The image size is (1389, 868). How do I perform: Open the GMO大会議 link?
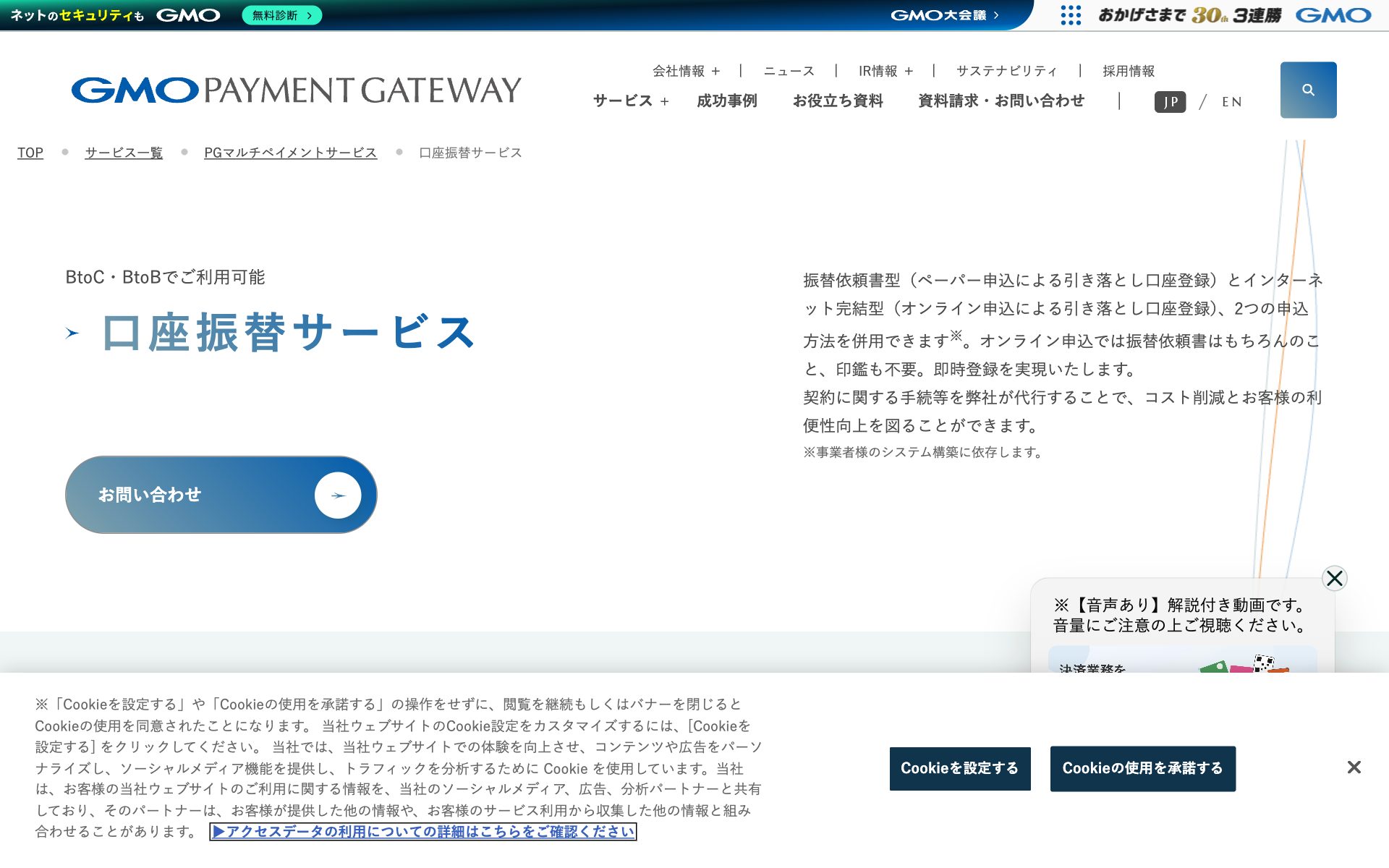[944, 15]
